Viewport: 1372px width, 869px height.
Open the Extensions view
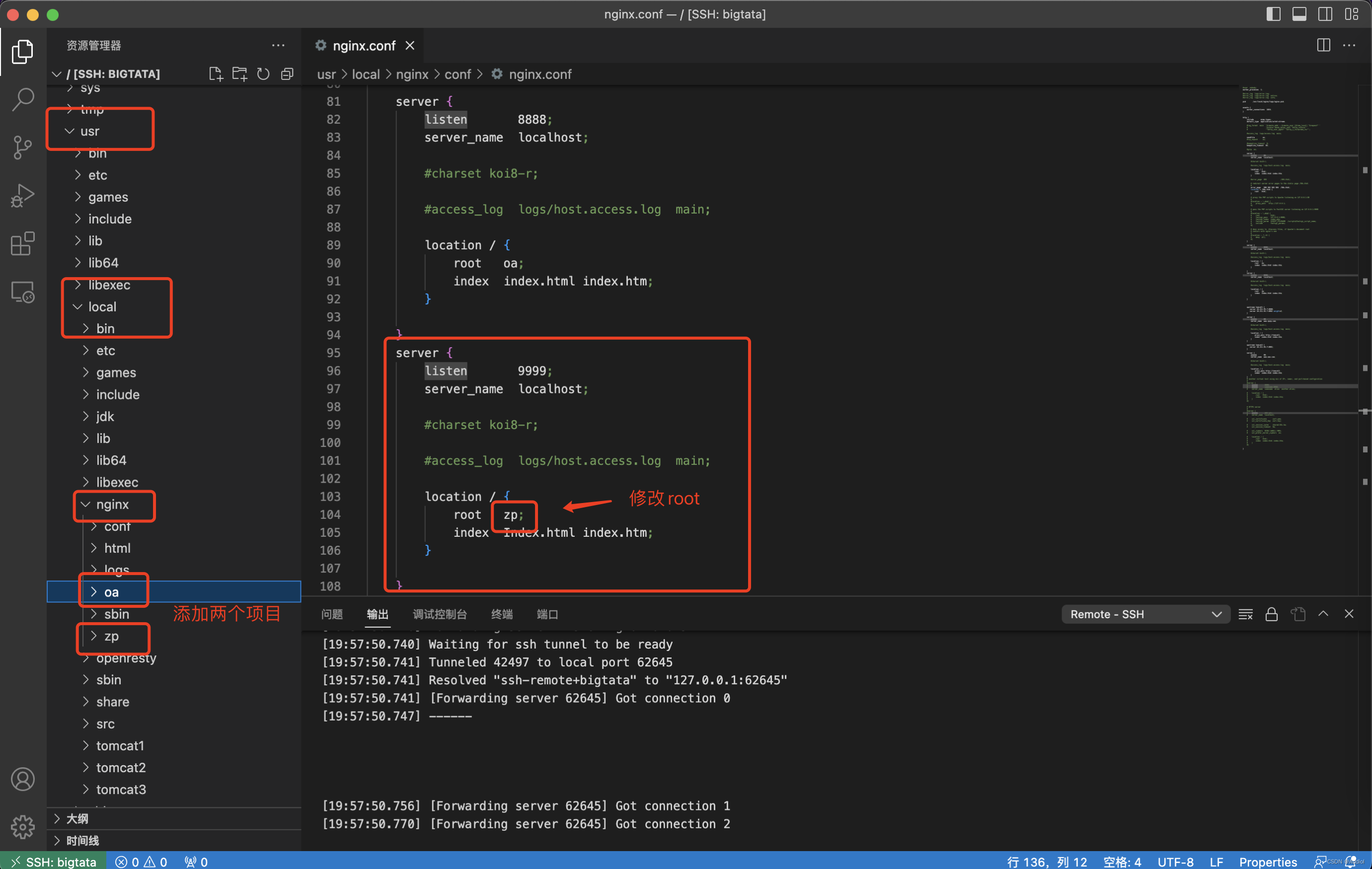(x=23, y=244)
